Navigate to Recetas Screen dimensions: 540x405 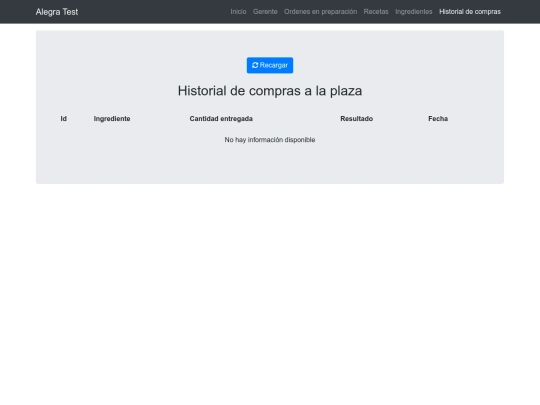[376, 12]
